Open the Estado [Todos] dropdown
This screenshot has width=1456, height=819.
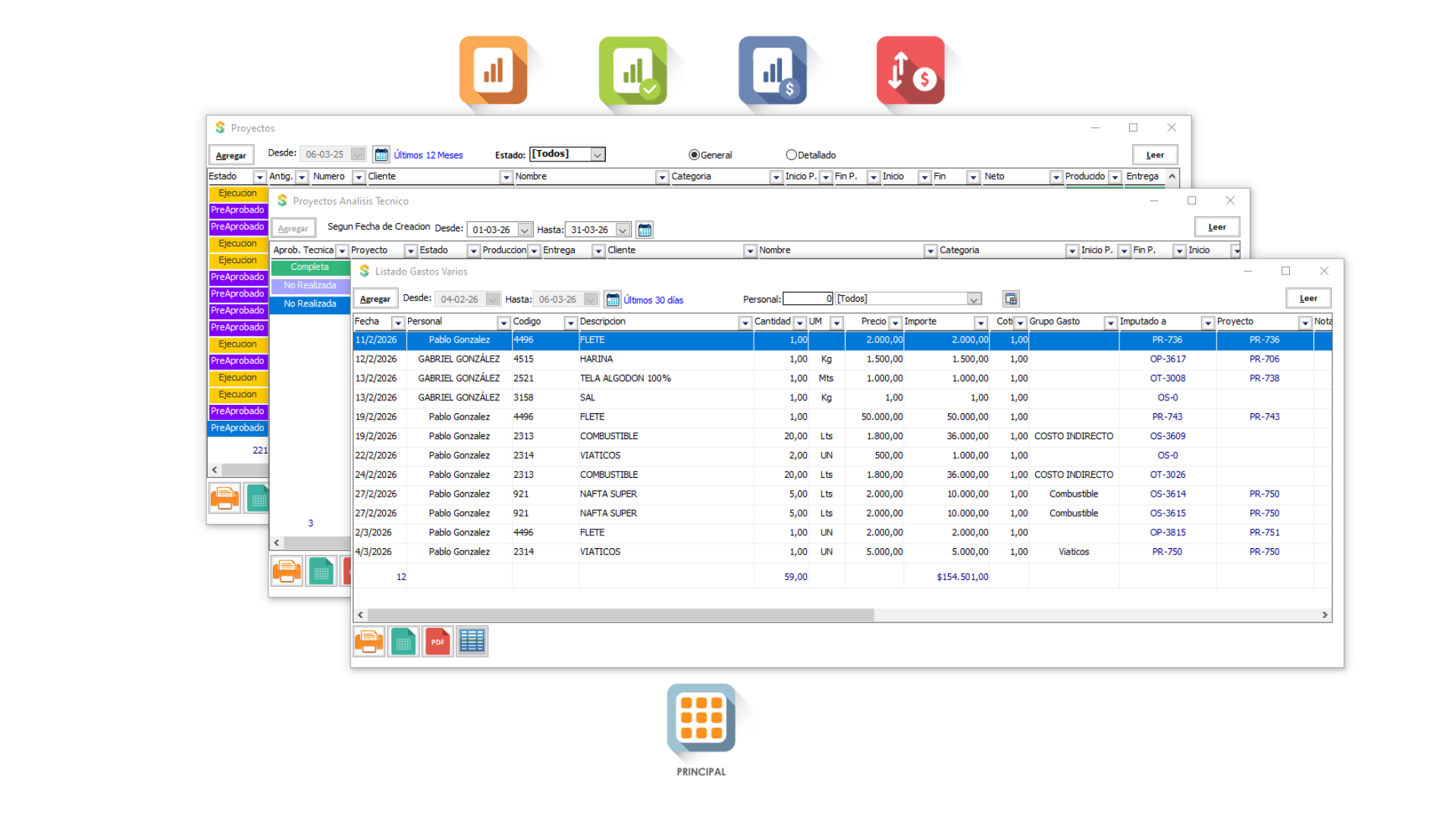click(x=598, y=155)
